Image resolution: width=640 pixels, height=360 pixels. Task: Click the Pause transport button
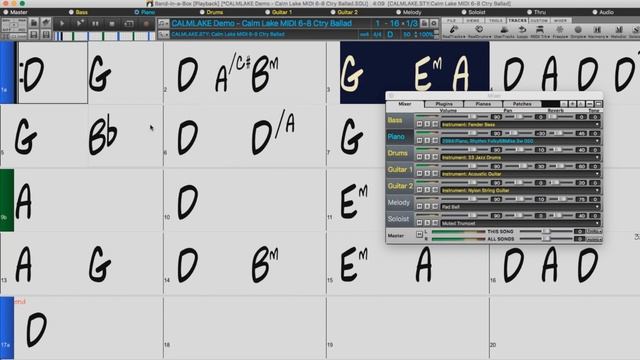[x=95, y=24]
